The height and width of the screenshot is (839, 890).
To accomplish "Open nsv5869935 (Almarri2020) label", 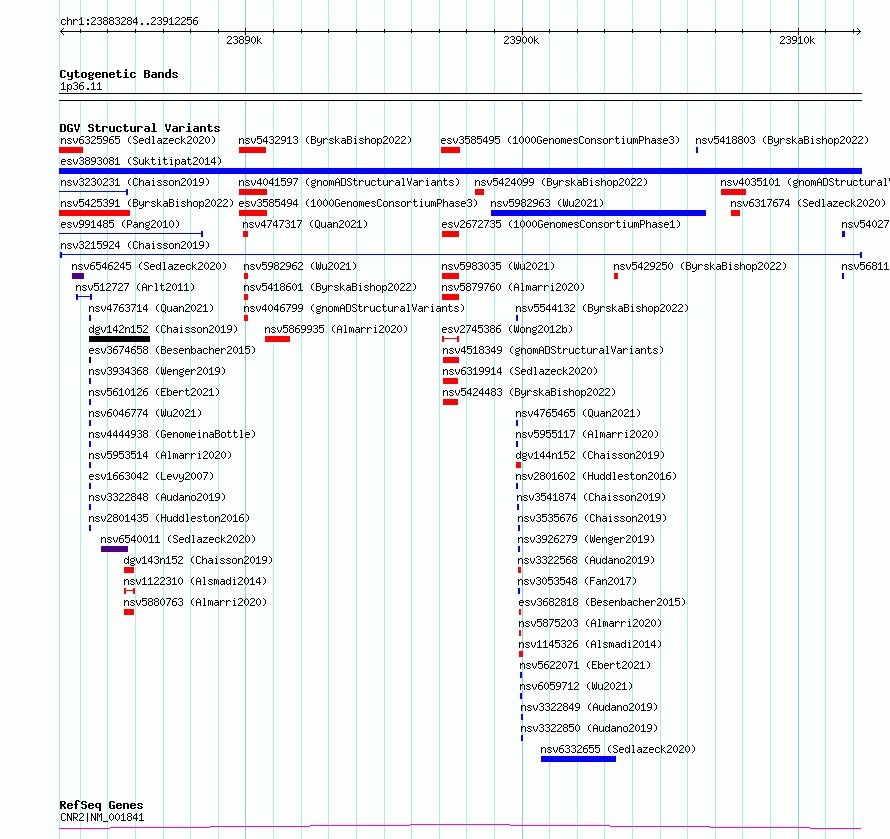I will (x=336, y=329).
